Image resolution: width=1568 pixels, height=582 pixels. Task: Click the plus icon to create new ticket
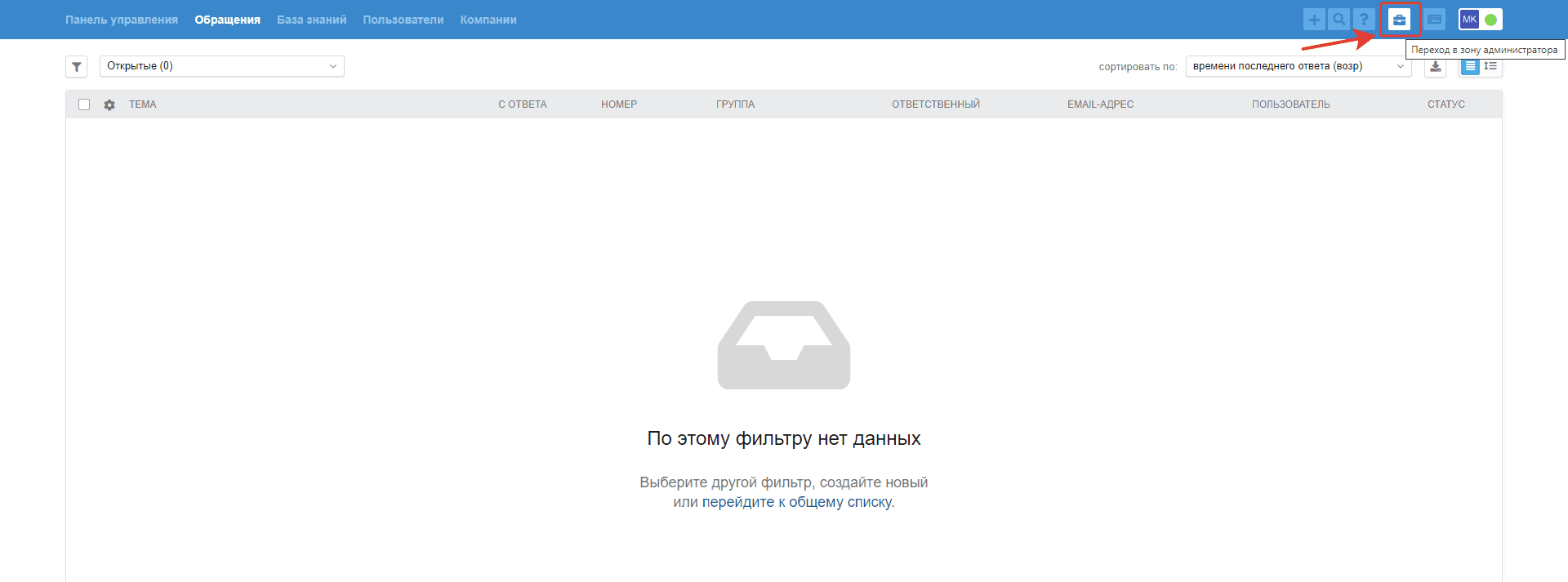click(1314, 20)
